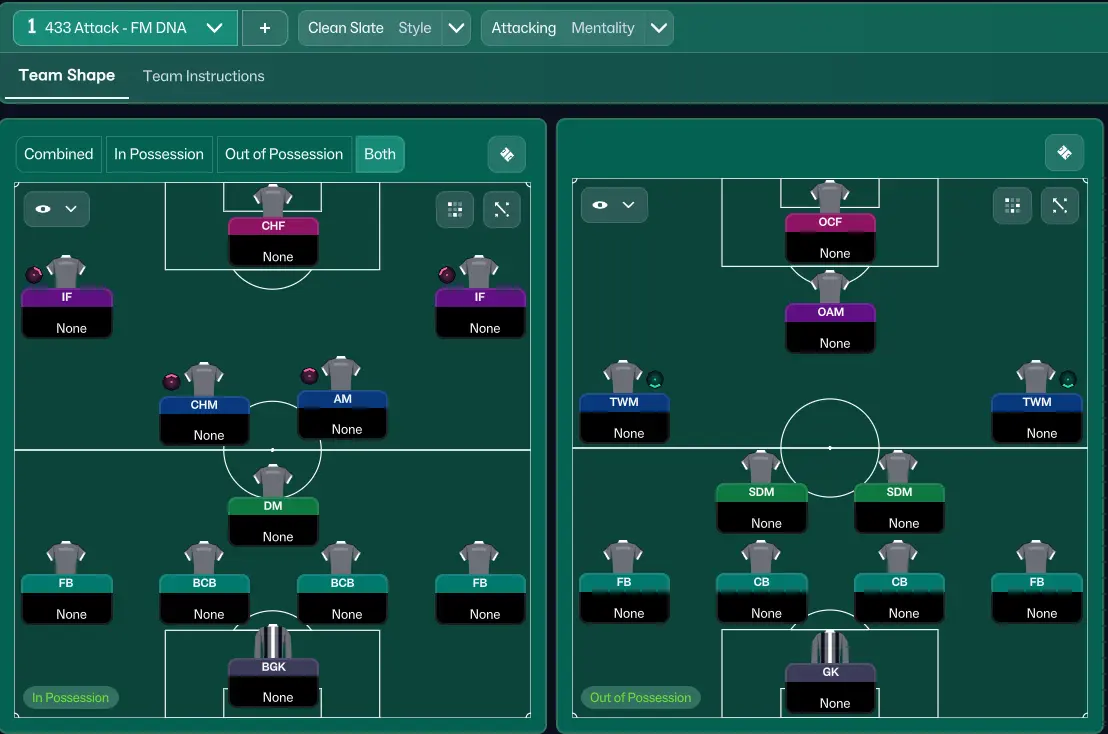1108x734 pixels.
Task: Select the BGK role card
Action: point(273,682)
